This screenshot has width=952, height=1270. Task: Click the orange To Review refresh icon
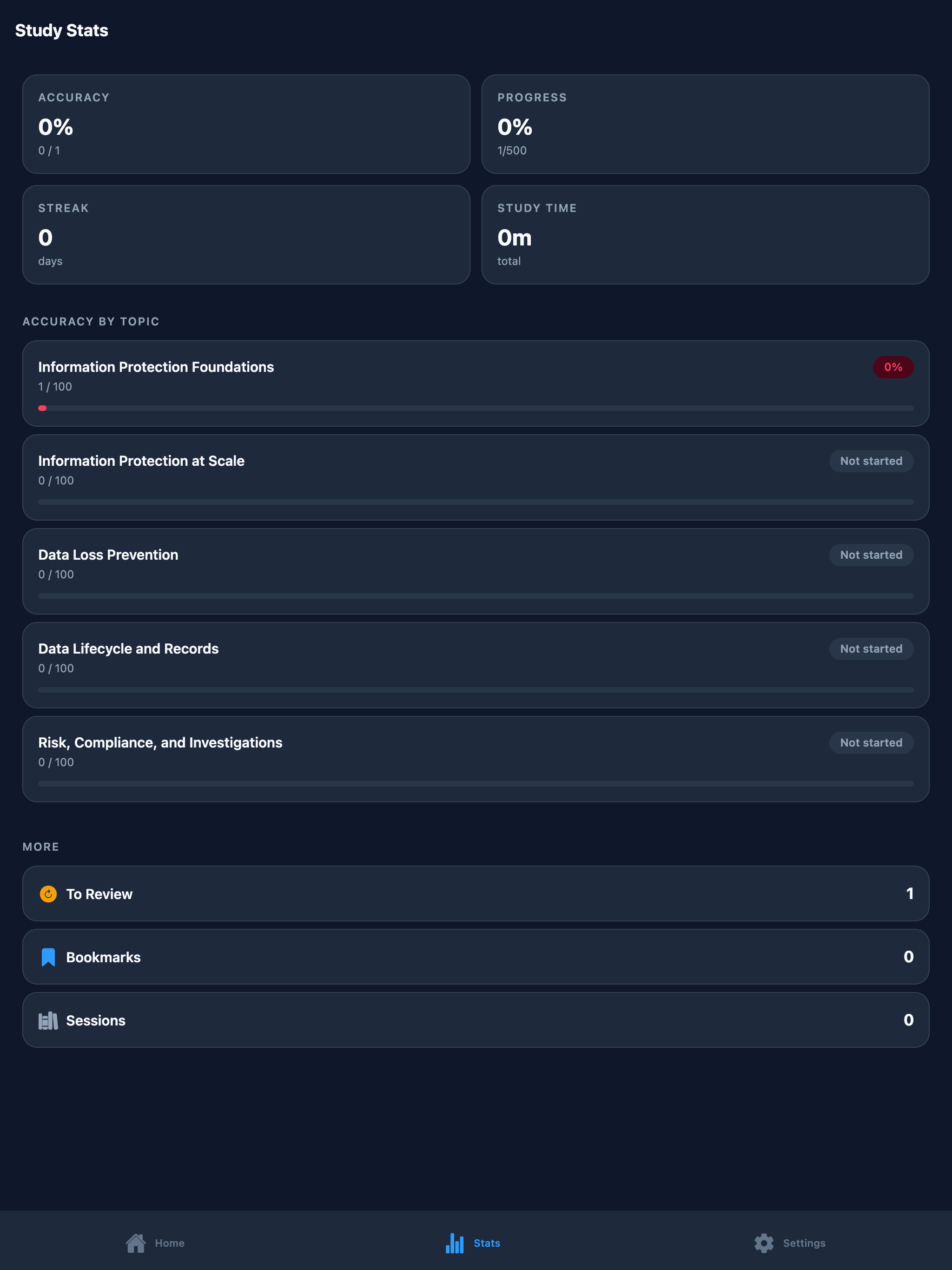coord(48,894)
